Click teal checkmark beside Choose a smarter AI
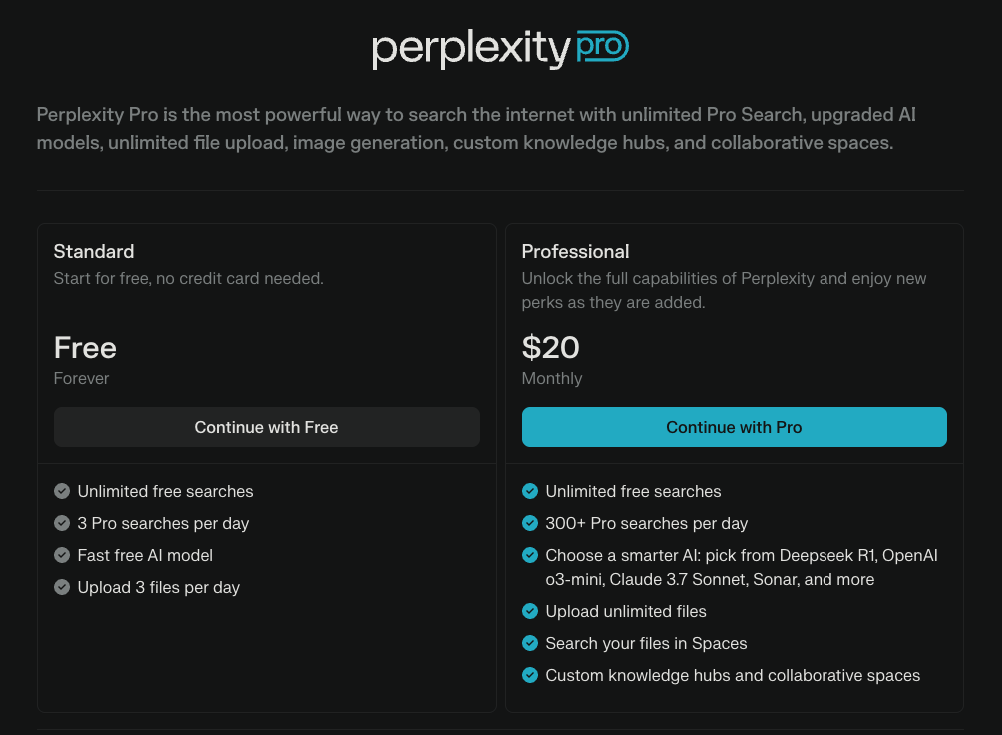 tap(530, 555)
